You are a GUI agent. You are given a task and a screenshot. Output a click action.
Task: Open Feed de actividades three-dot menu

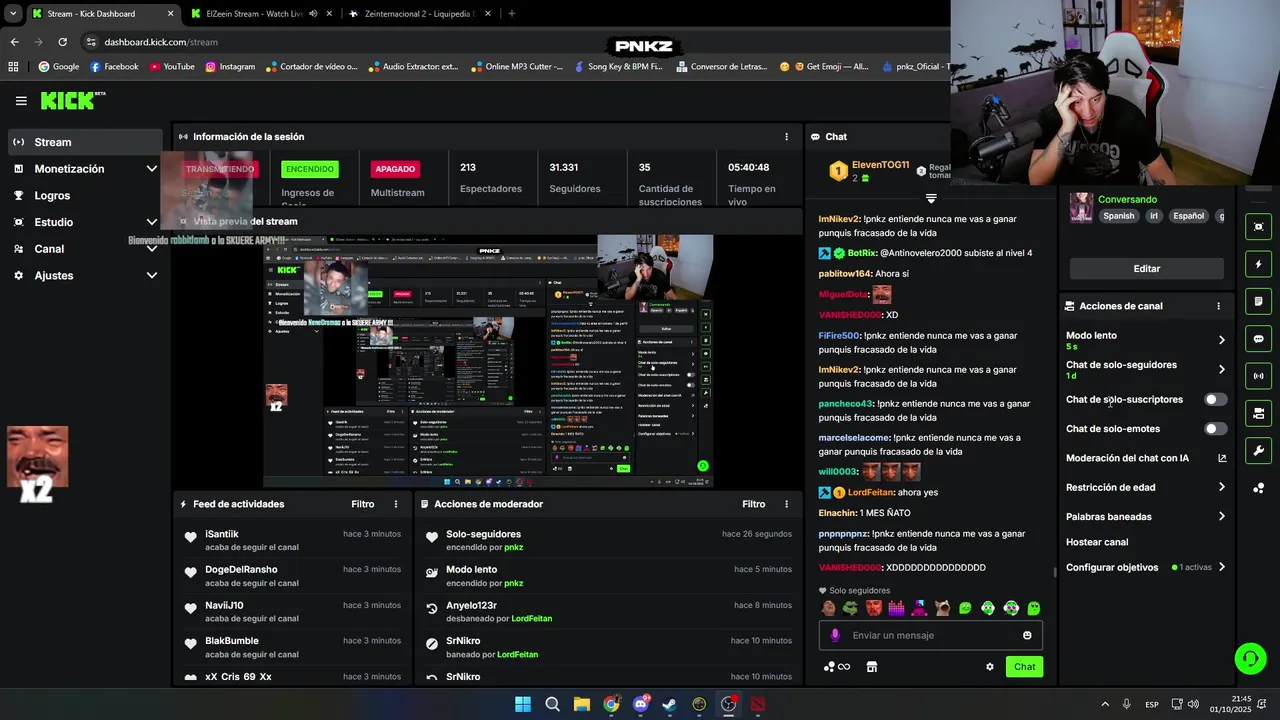pyautogui.click(x=396, y=504)
